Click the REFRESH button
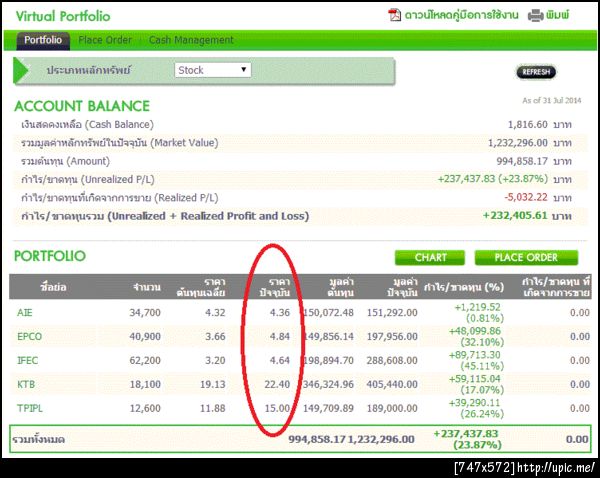 [x=536, y=72]
